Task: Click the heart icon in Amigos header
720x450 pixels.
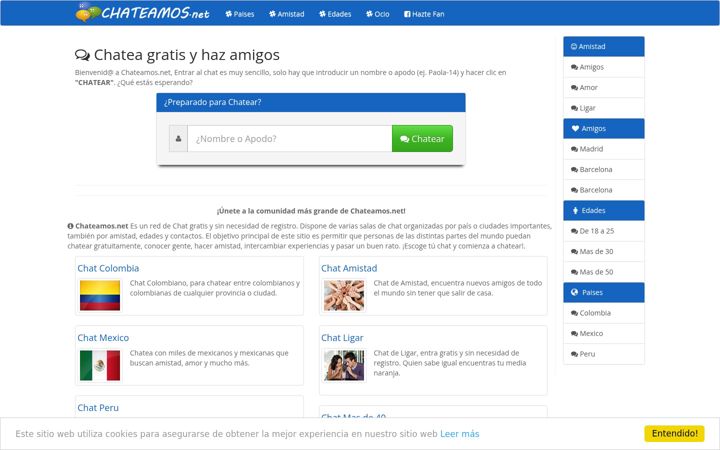Action: pyautogui.click(x=575, y=129)
